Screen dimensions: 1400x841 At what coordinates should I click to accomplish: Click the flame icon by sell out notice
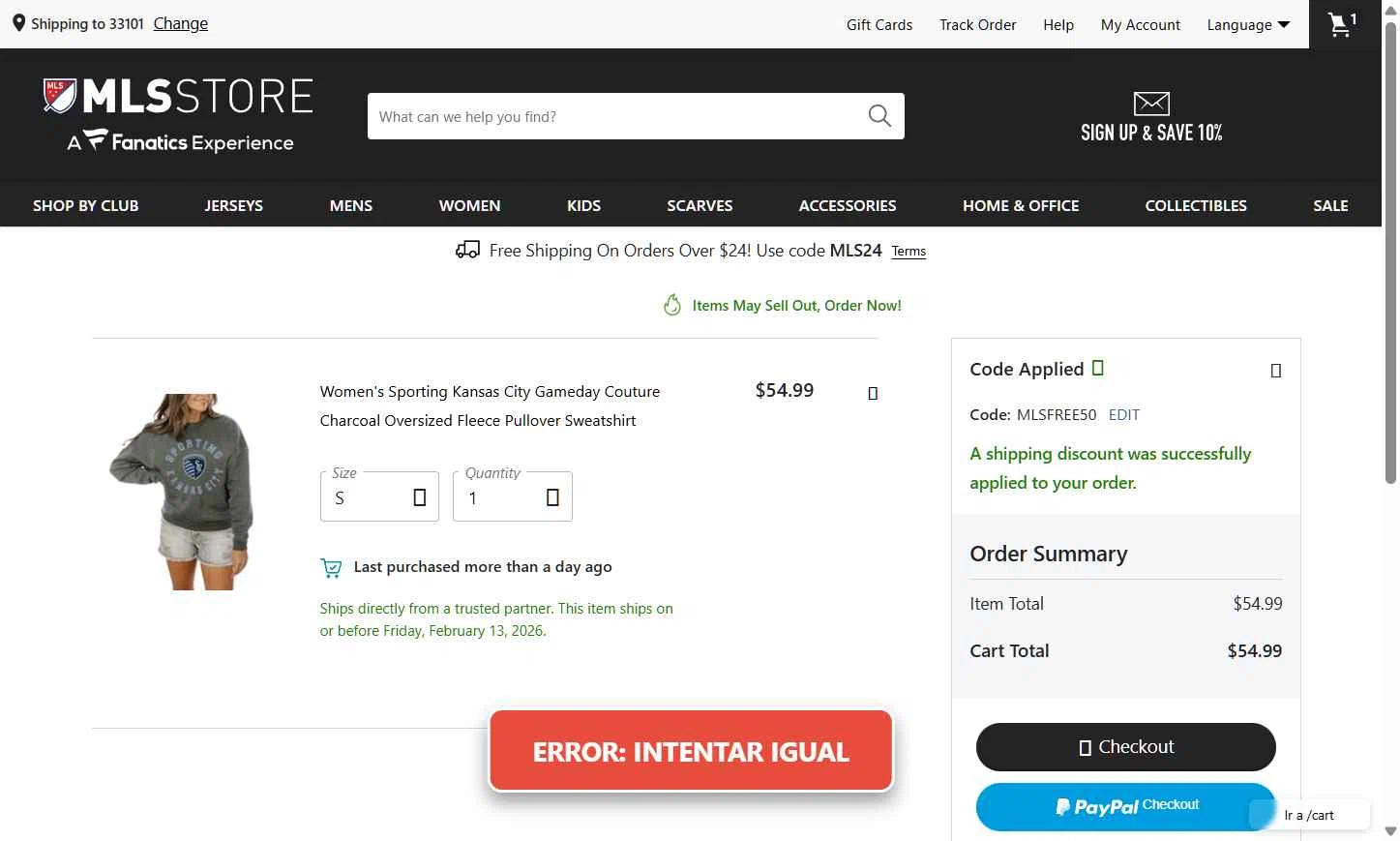[x=672, y=306]
